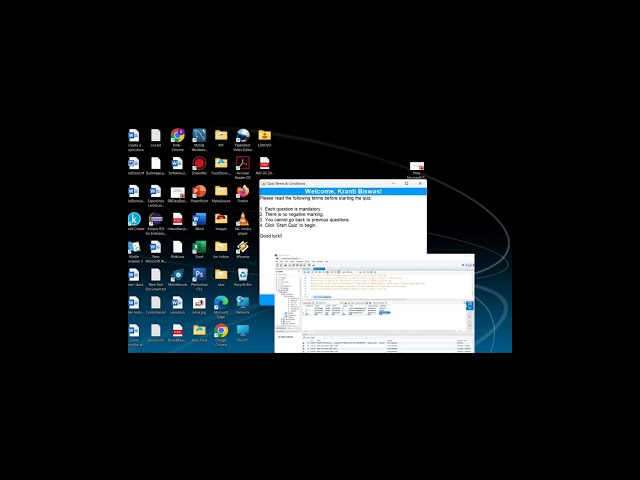Select the new_food folder icon

(199, 333)
